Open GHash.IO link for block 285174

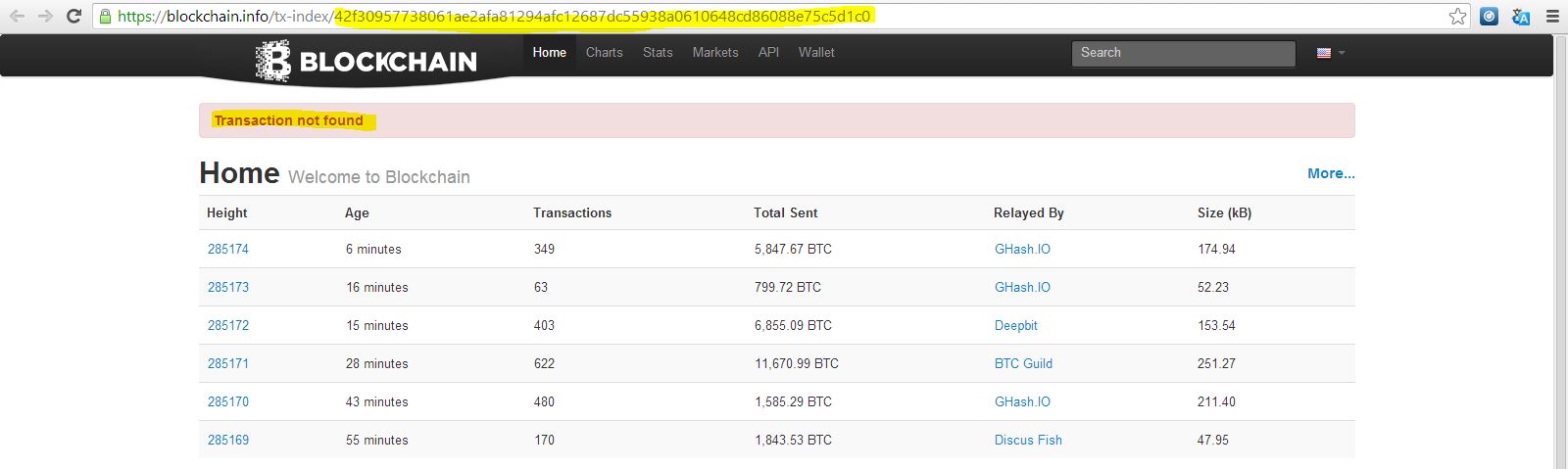[1022, 249]
